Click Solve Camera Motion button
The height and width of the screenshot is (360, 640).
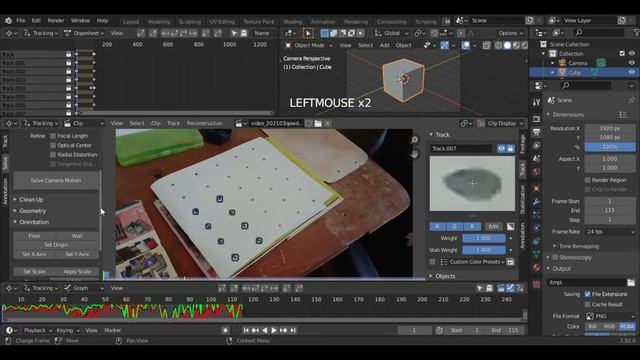point(56,180)
